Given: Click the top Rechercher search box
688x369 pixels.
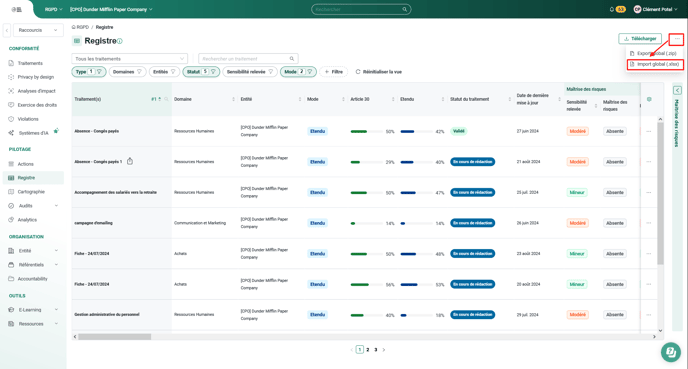Looking at the screenshot, I should 361,9.
